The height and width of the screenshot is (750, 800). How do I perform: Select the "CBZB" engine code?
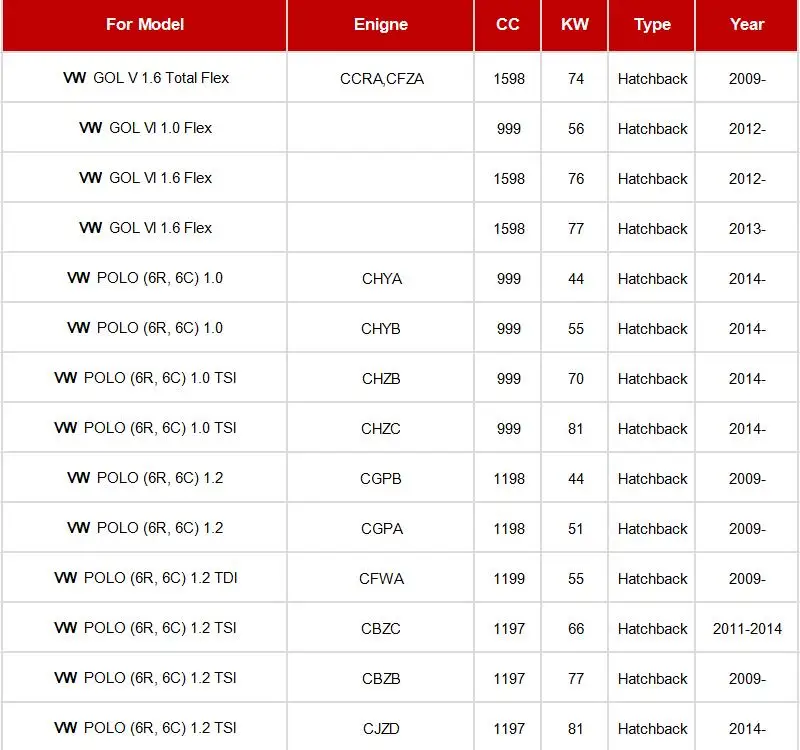pyautogui.click(x=381, y=679)
